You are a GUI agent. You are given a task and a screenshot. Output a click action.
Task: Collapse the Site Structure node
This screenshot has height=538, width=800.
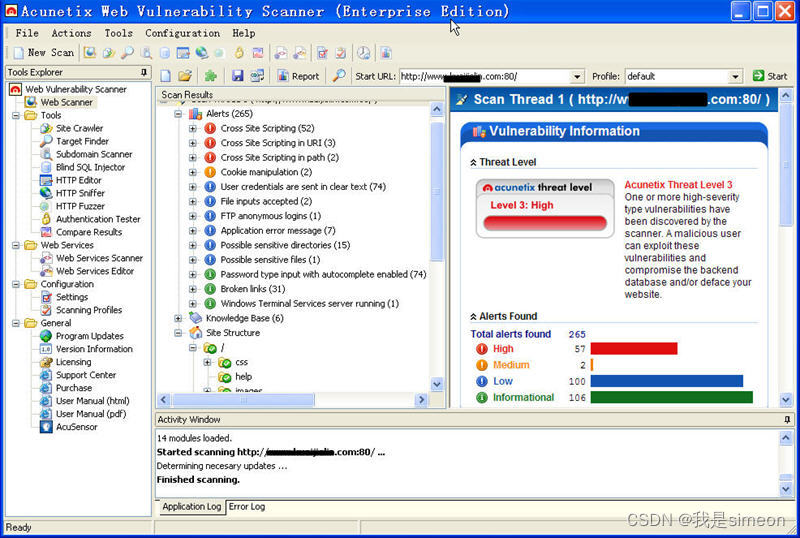pyautogui.click(x=178, y=333)
